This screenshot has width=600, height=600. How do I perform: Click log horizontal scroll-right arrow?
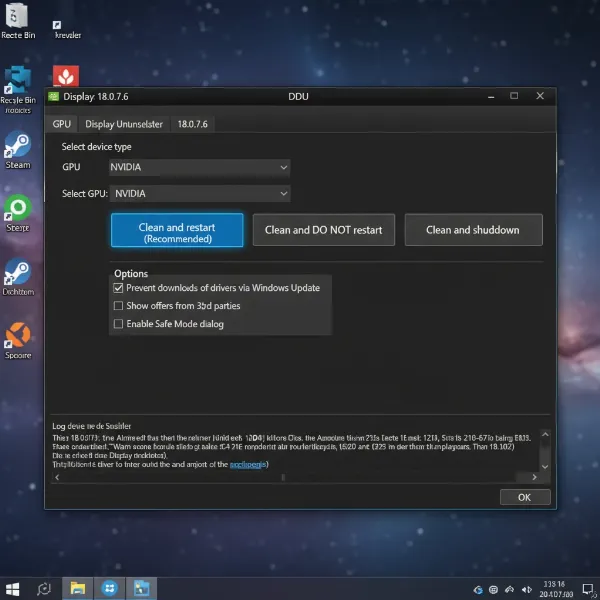534,477
